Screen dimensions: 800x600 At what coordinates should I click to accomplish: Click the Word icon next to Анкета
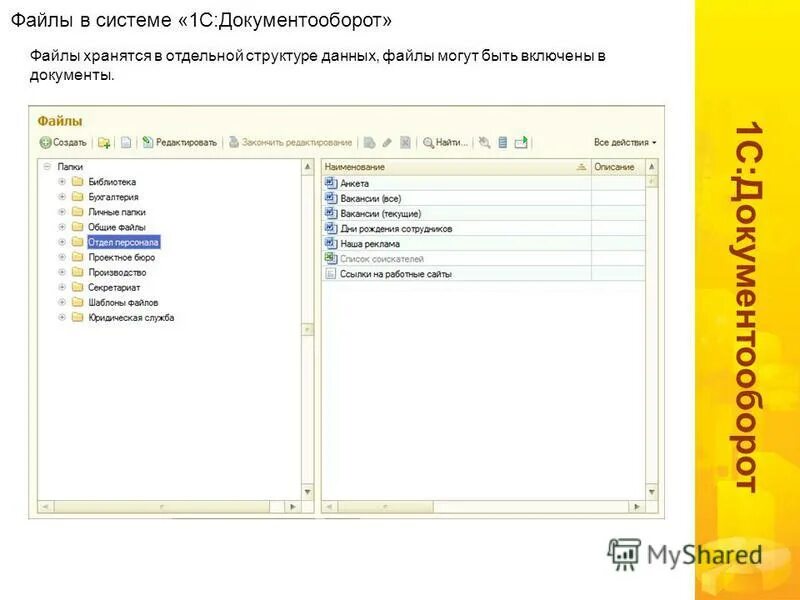point(329,183)
